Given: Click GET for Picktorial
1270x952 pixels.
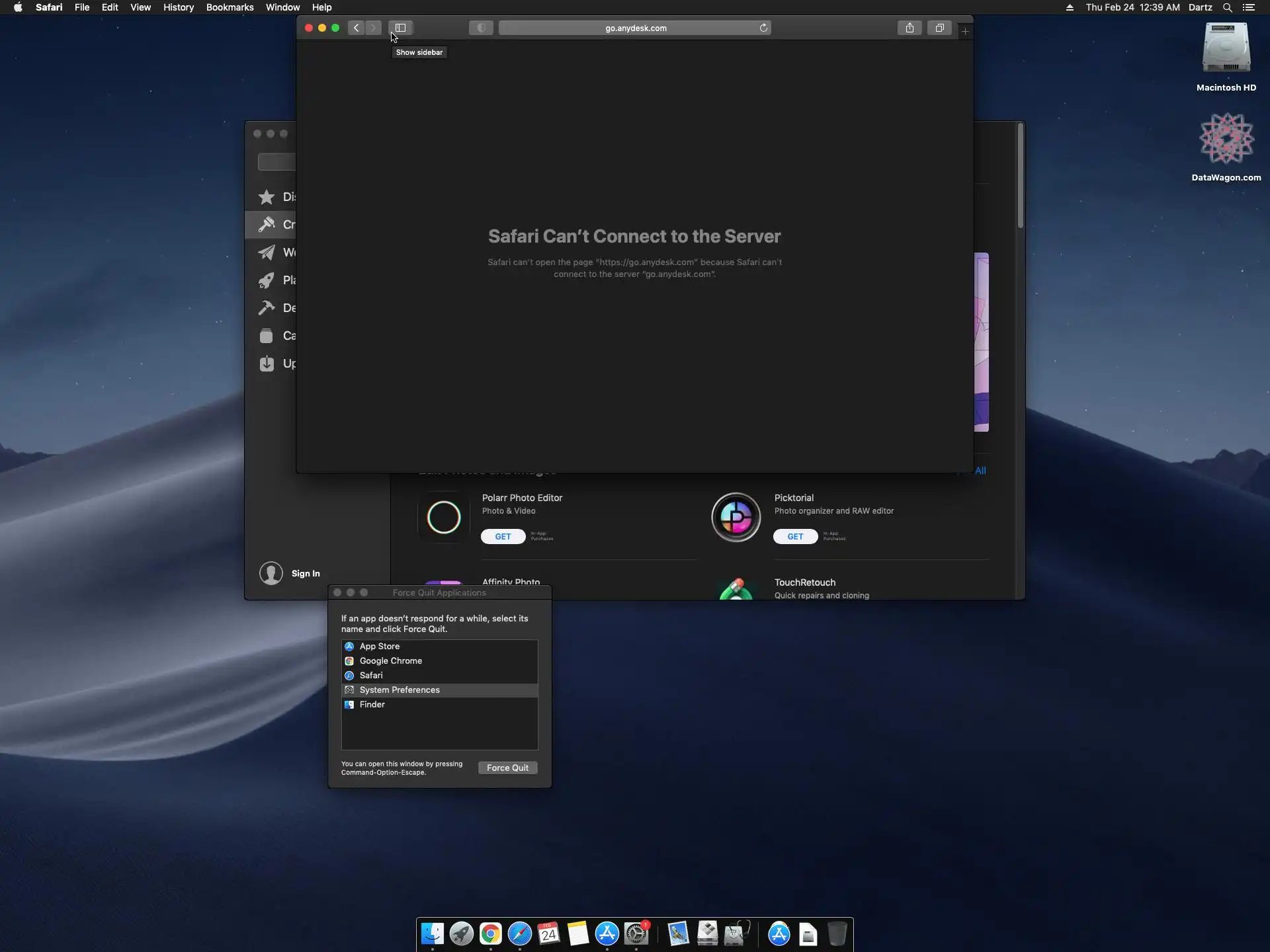Looking at the screenshot, I should tap(795, 536).
